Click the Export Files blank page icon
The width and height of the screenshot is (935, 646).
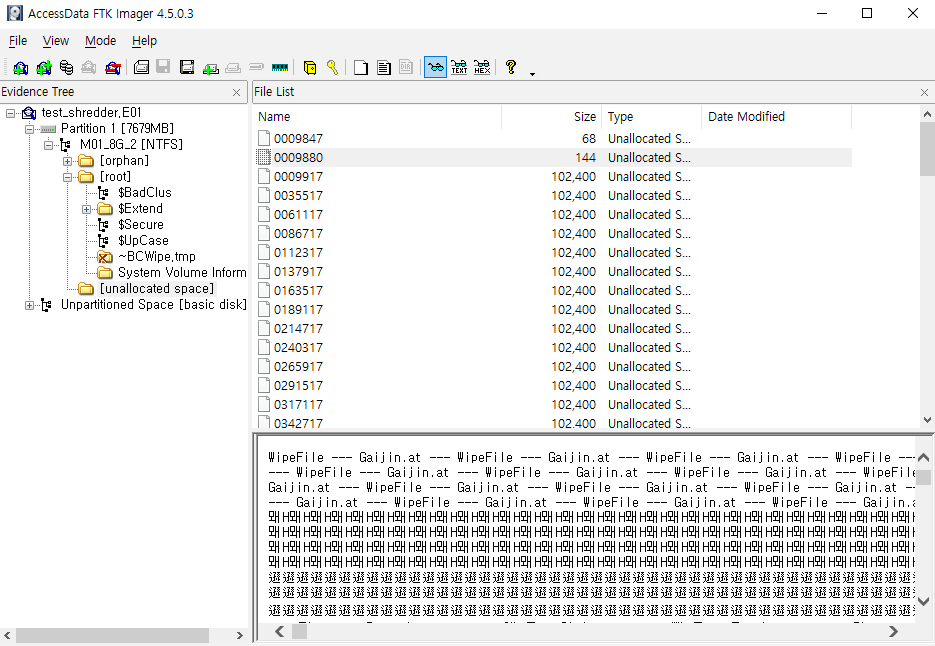point(361,67)
